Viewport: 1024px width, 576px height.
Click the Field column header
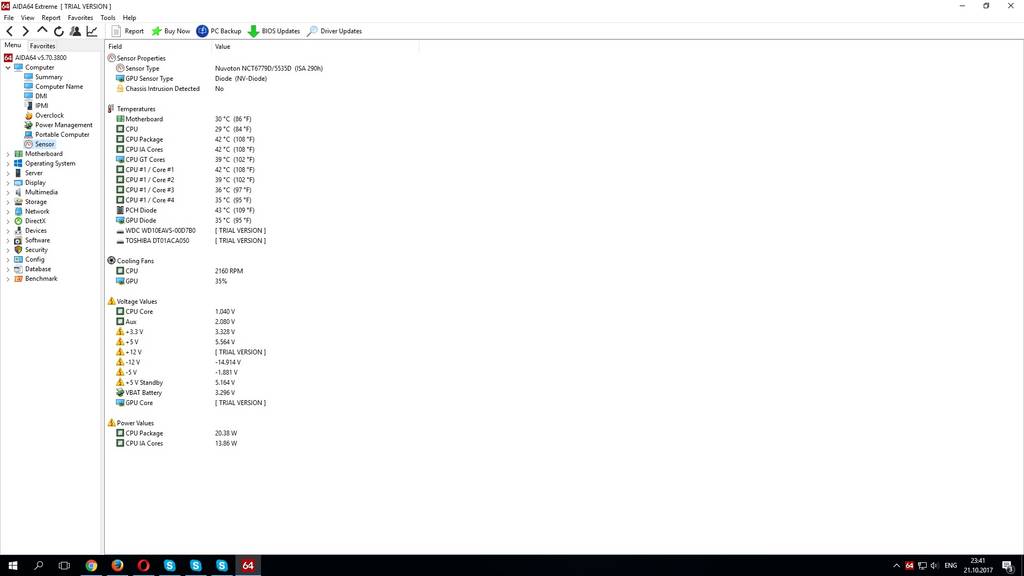(x=159, y=46)
